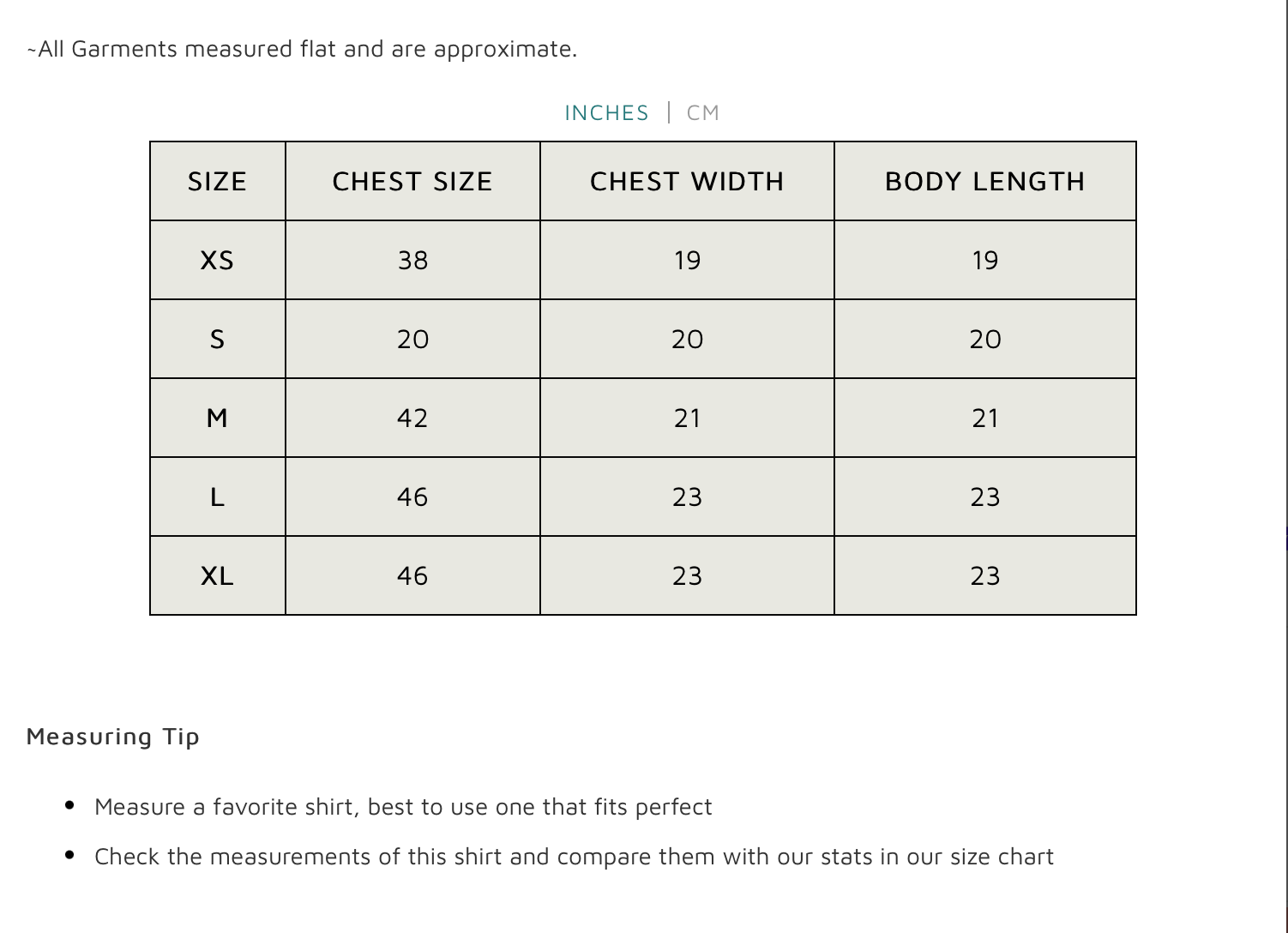Viewport: 1288px width, 933px height.
Task: Click the L chest size value
Action: point(412,497)
